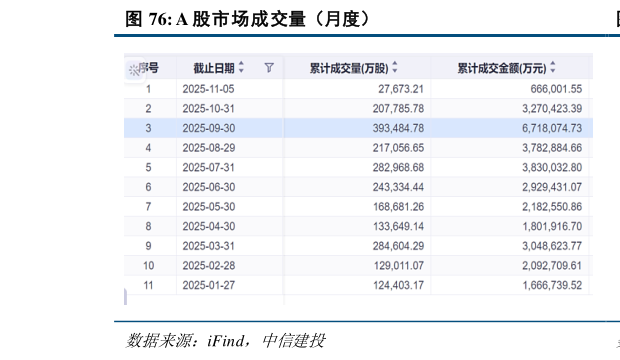
Task: Select the 序号 column header
Action: tap(149, 68)
